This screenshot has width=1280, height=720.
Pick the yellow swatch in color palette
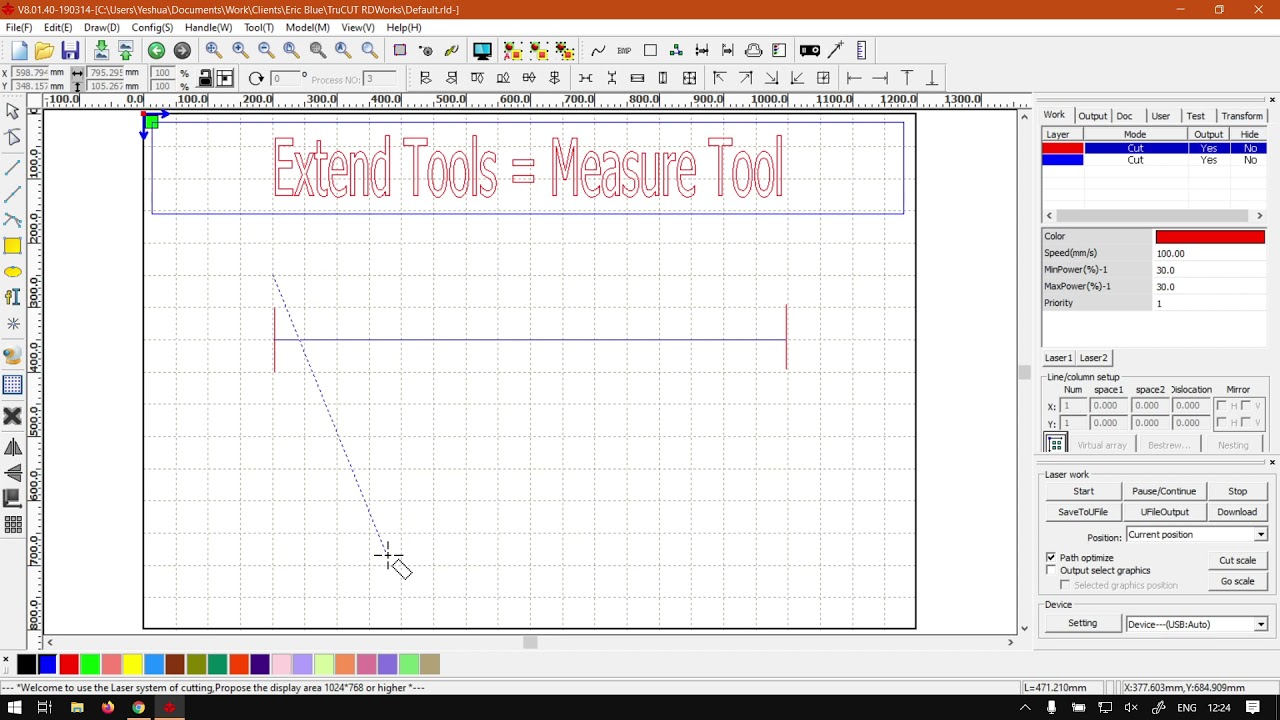pyautogui.click(x=132, y=665)
